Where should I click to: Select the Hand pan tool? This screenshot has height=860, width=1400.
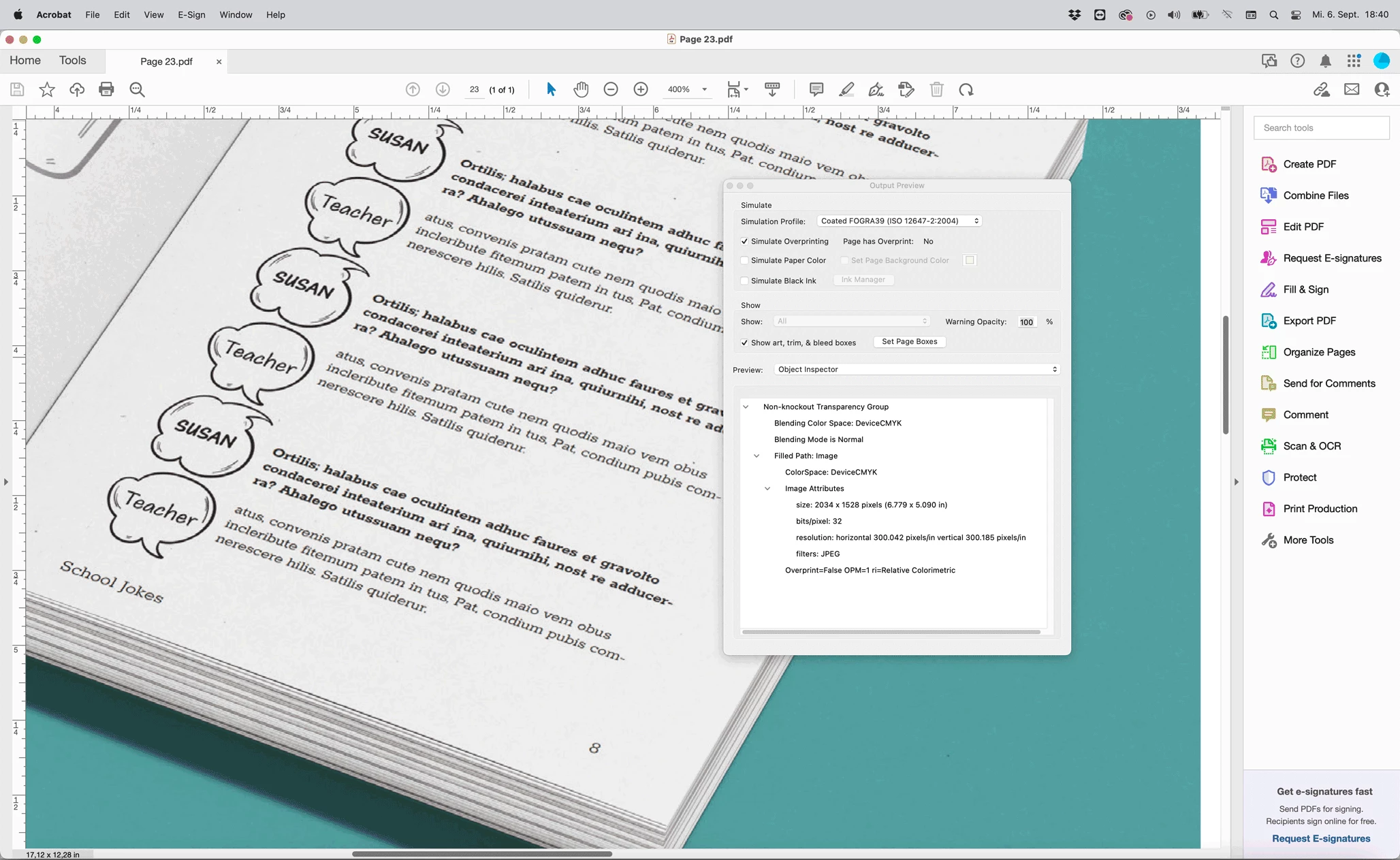pyautogui.click(x=580, y=89)
